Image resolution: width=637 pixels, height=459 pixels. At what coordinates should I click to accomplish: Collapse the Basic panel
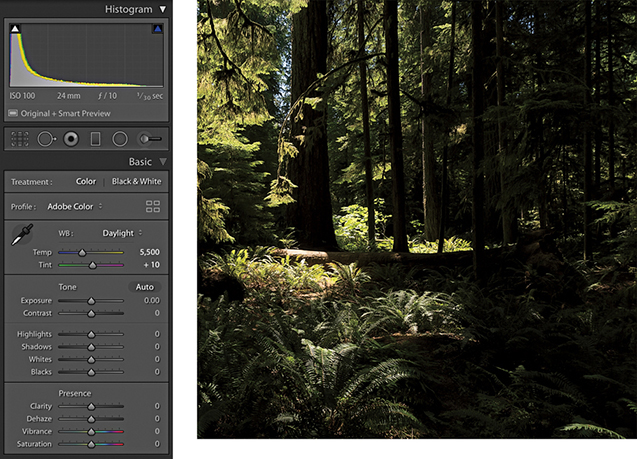click(x=163, y=161)
